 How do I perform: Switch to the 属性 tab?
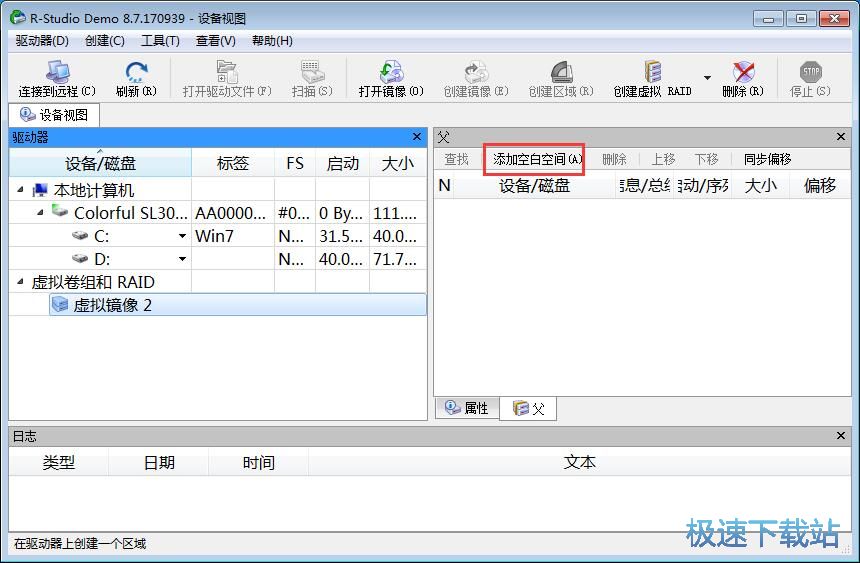point(467,408)
